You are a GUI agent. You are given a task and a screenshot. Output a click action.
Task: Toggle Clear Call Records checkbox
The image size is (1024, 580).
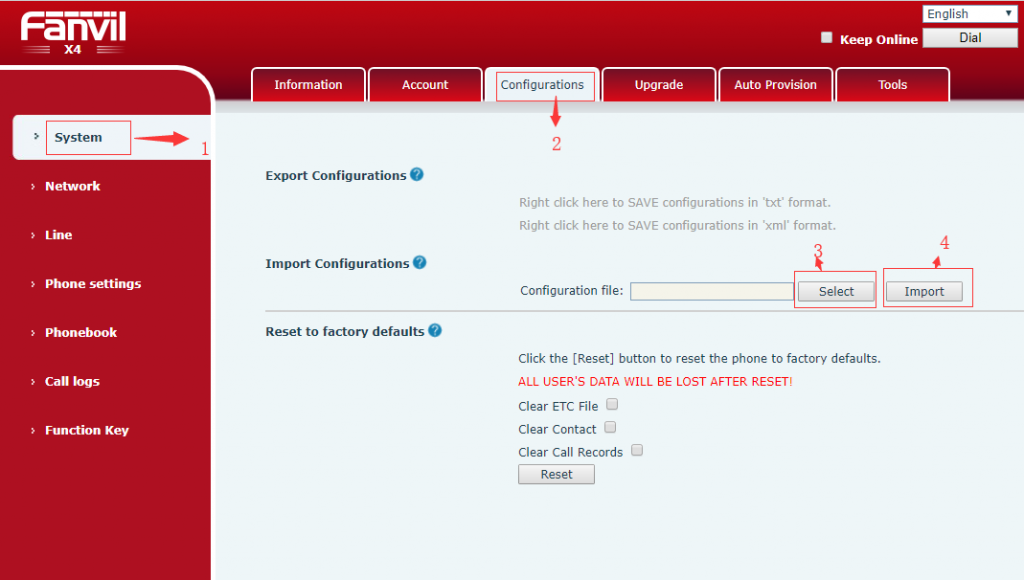(x=637, y=451)
